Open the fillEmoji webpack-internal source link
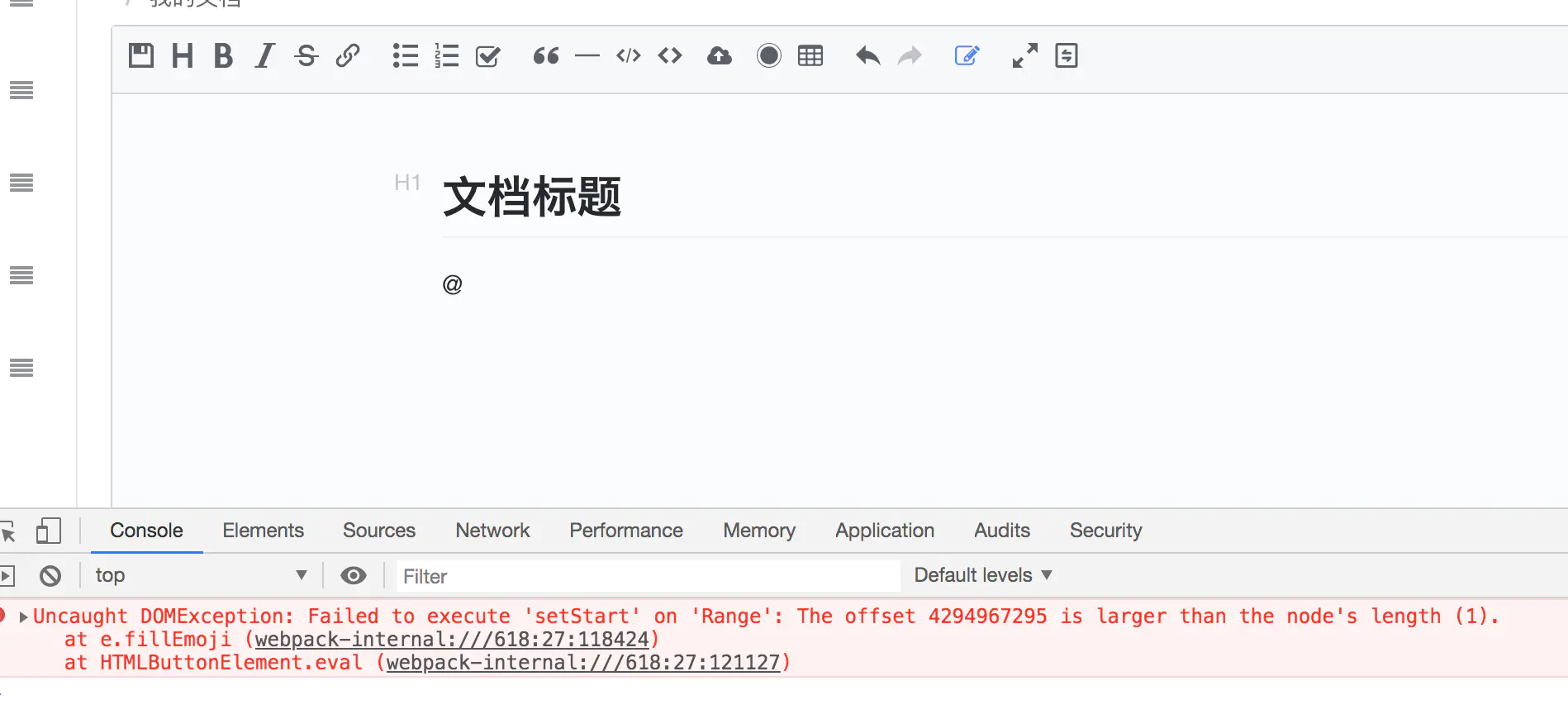This screenshot has height=719, width=1568. coord(452,640)
